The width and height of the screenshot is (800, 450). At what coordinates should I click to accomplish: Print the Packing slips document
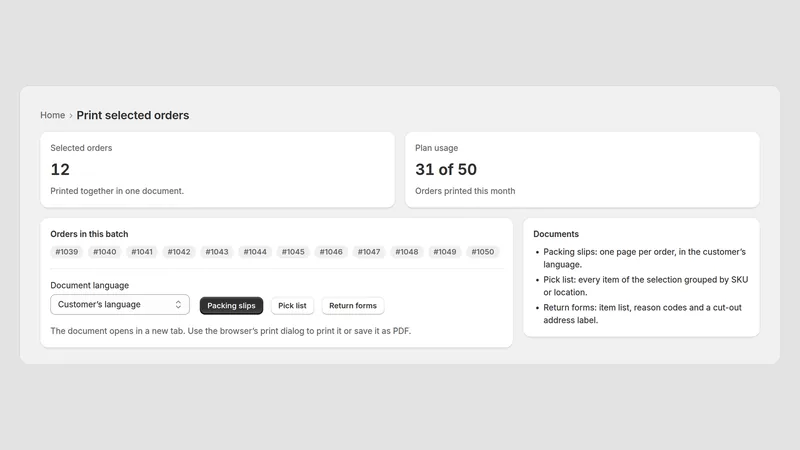231,306
